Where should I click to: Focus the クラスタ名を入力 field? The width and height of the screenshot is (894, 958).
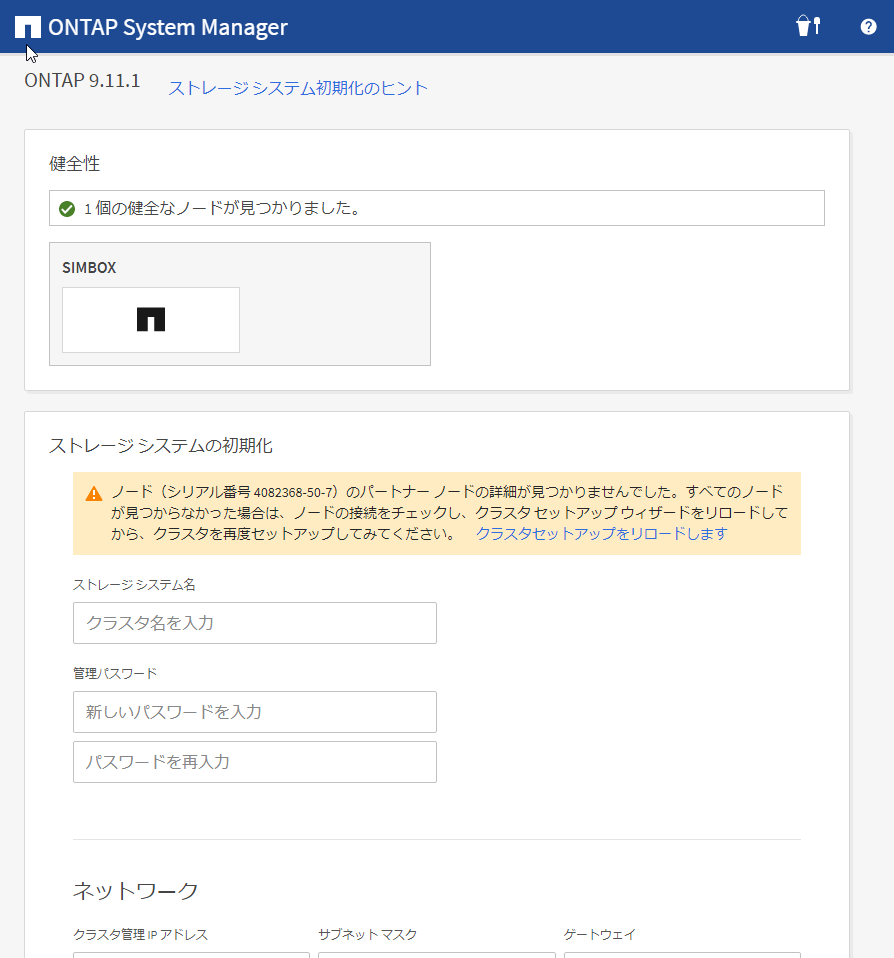coord(255,623)
